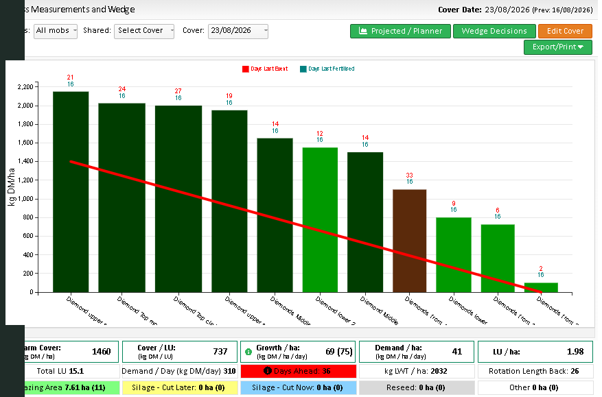602x397 pixels.
Task: Select the green bar labelled 9 days
Action: (453, 255)
